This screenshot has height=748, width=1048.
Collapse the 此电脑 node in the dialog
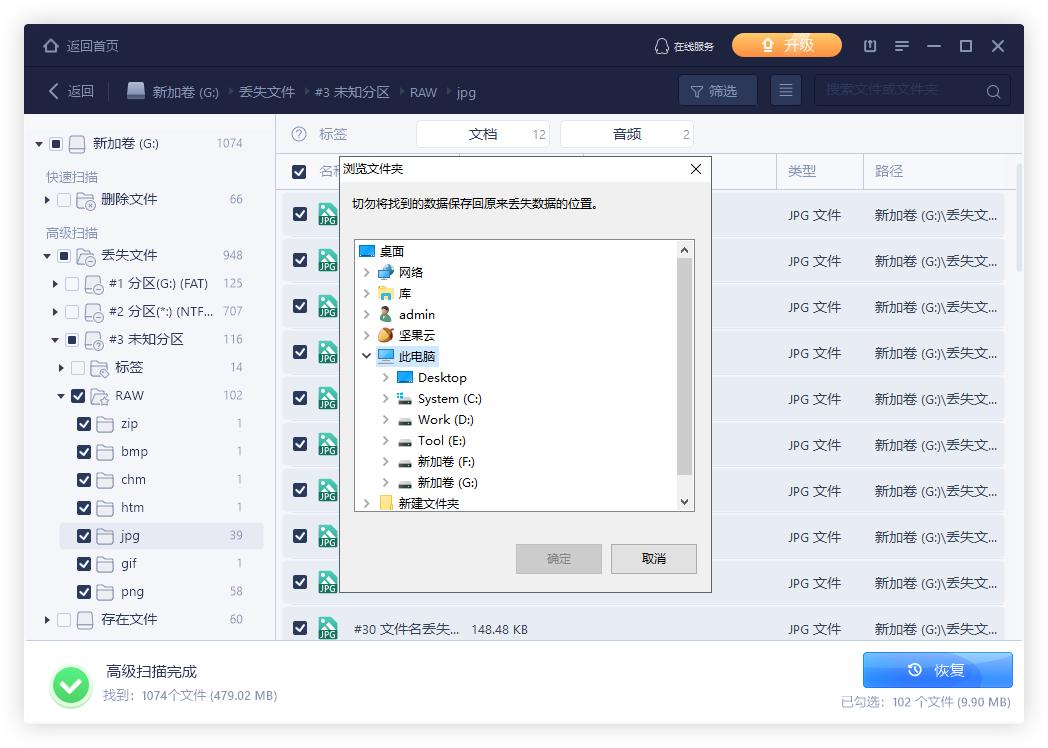click(365, 356)
